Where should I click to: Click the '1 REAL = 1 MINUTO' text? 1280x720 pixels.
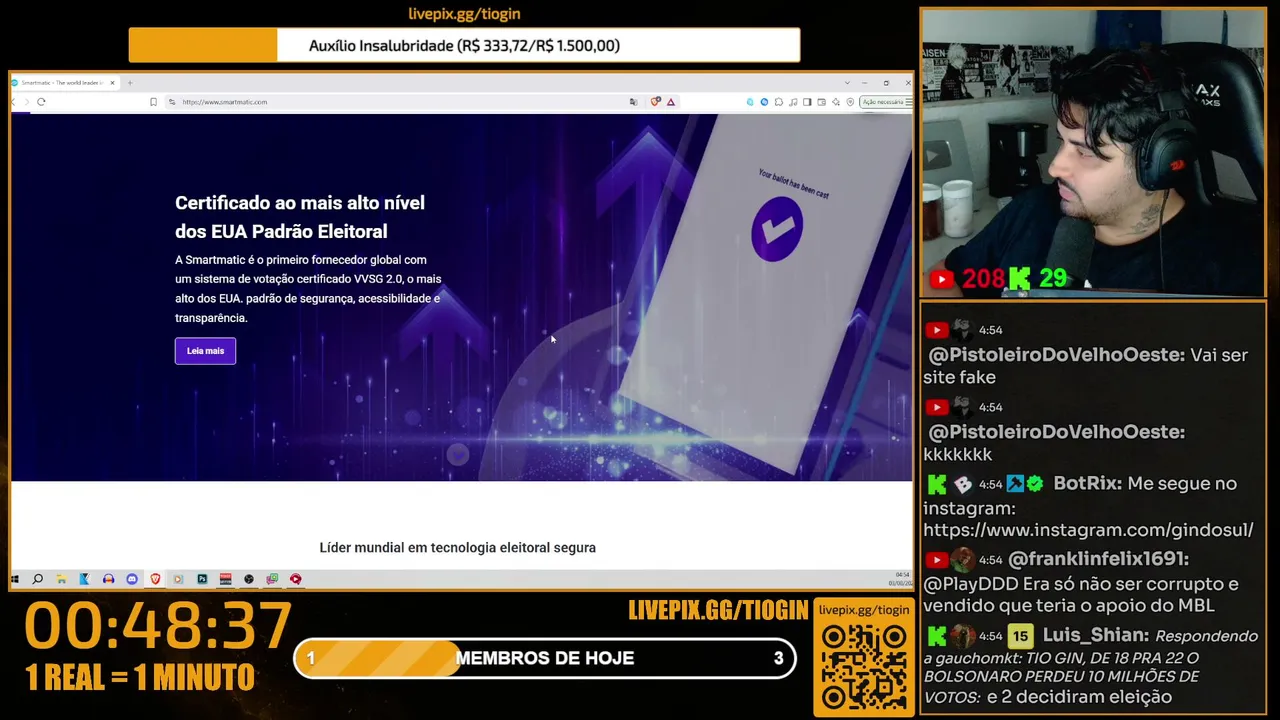tap(140, 678)
